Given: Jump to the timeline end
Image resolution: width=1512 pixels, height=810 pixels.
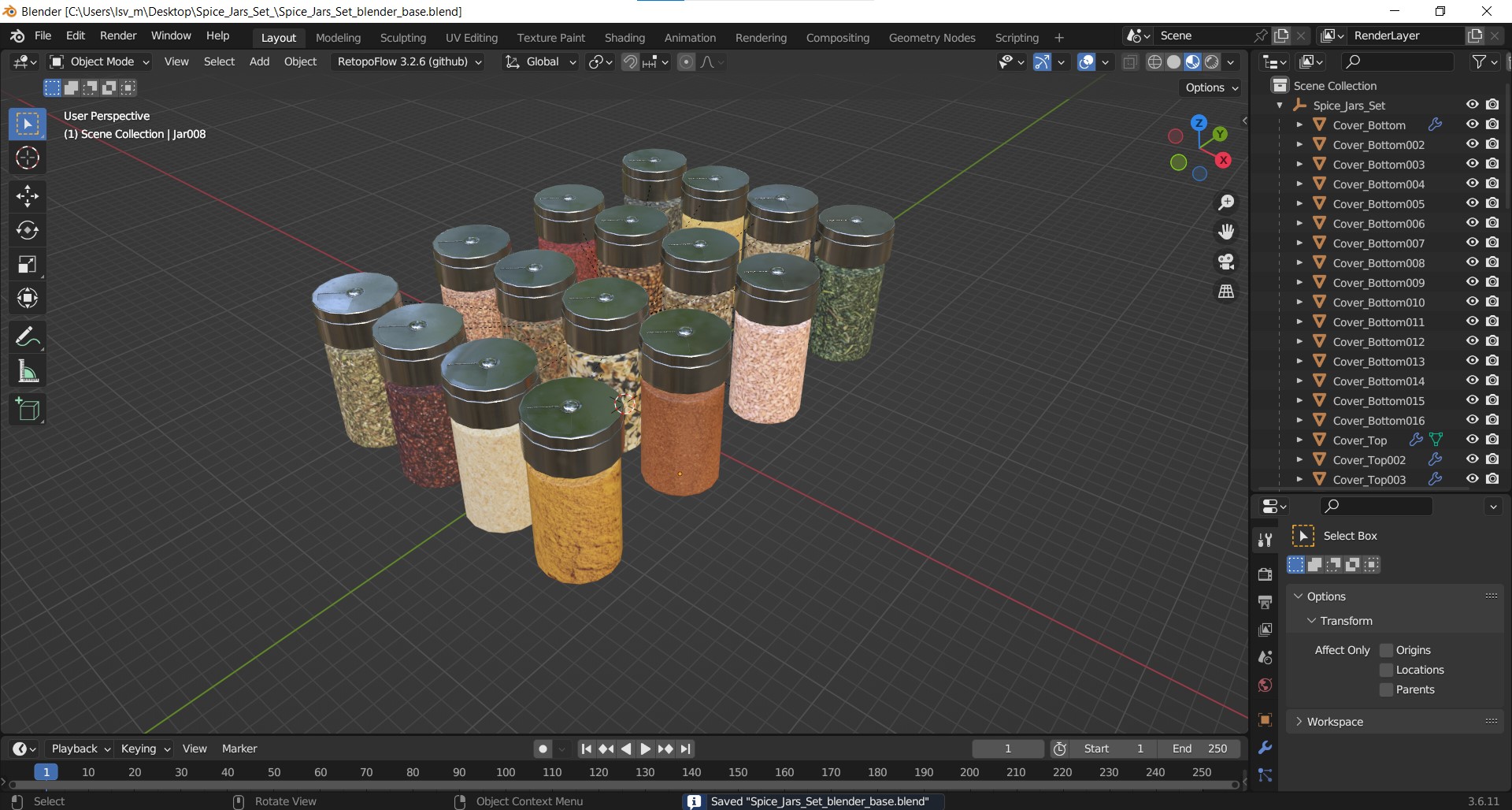Looking at the screenshot, I should coord(685,749).
